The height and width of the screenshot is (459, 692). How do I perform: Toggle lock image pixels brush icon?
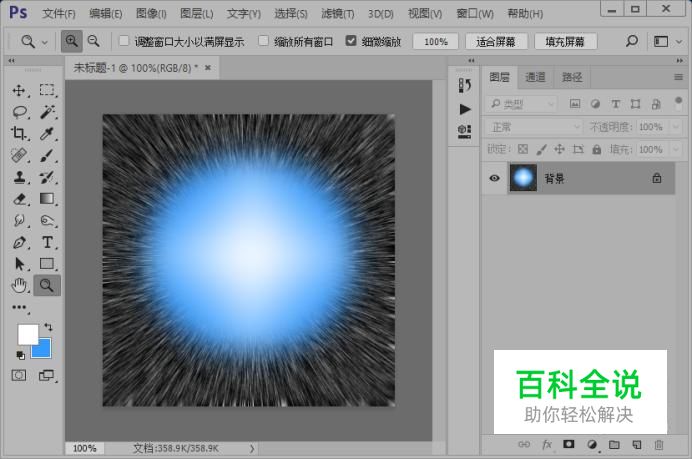tap(541, 149)
